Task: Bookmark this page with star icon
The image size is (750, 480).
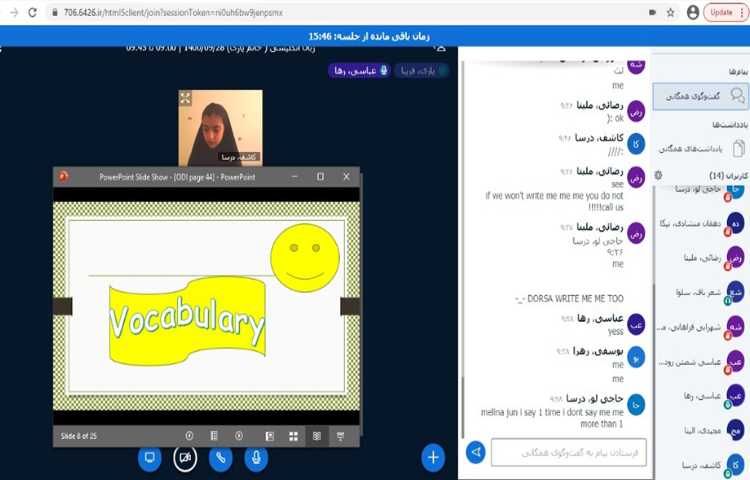Action: tap(669, 12)
